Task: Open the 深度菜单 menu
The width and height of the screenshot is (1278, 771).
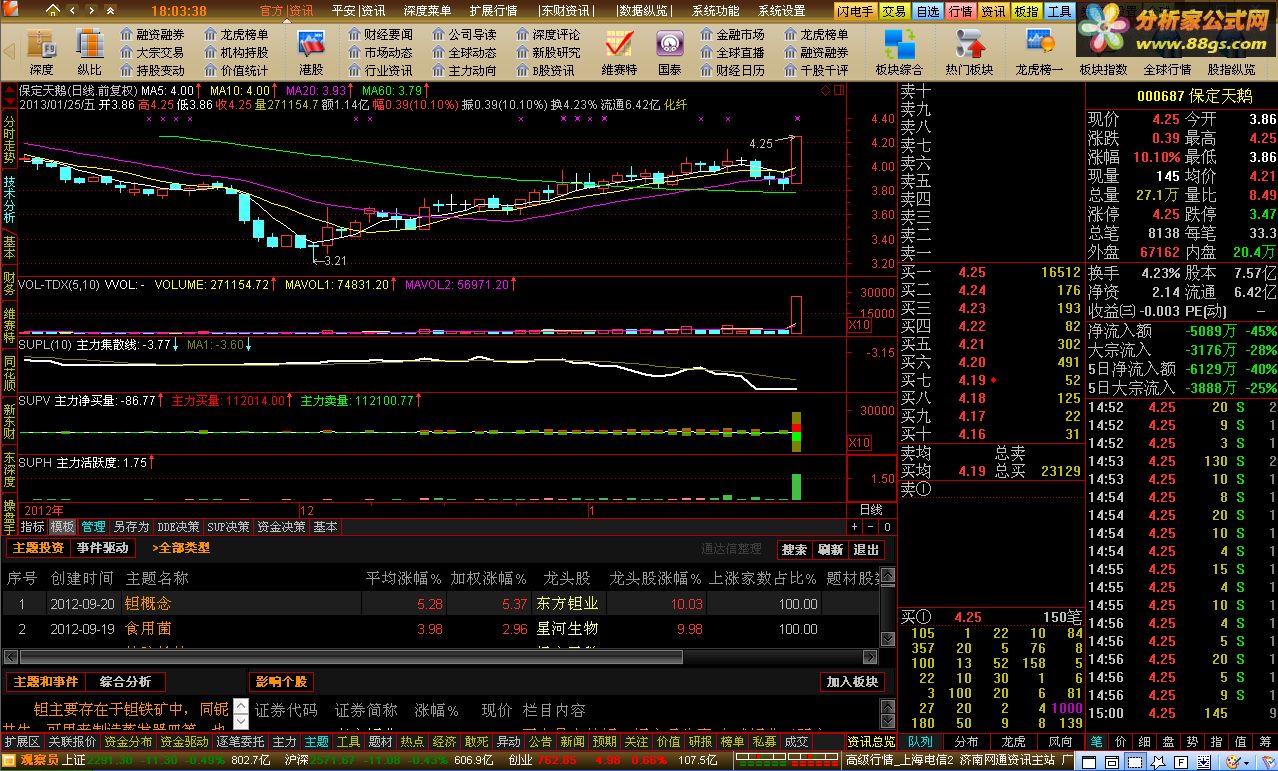Action: [x=427, y=11]
